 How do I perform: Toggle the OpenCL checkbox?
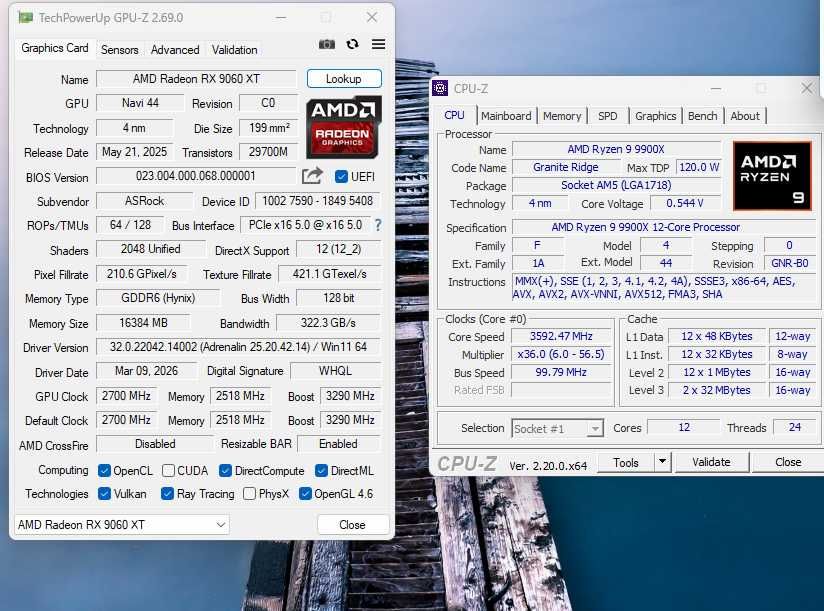pyautogui.click(x=104, y=471)
